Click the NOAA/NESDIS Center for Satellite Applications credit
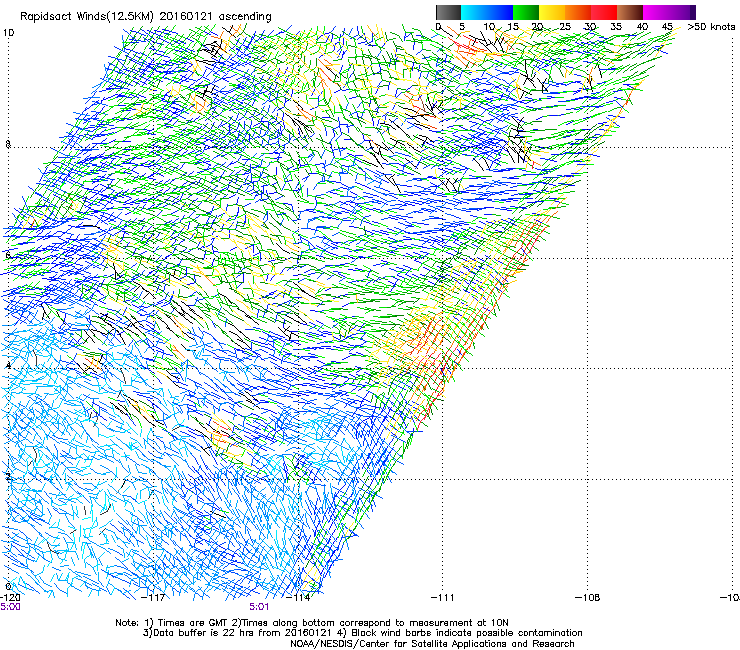 point(432,644)
